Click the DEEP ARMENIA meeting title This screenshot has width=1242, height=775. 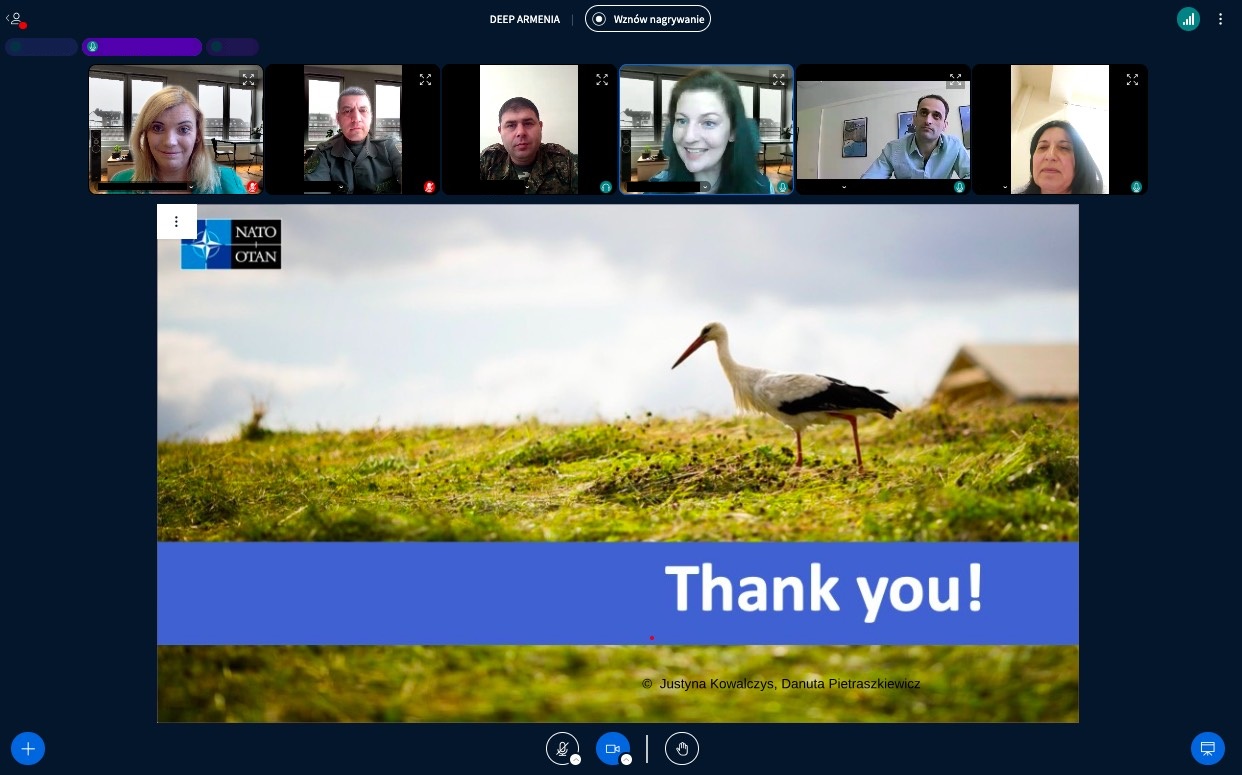(524, 18)
